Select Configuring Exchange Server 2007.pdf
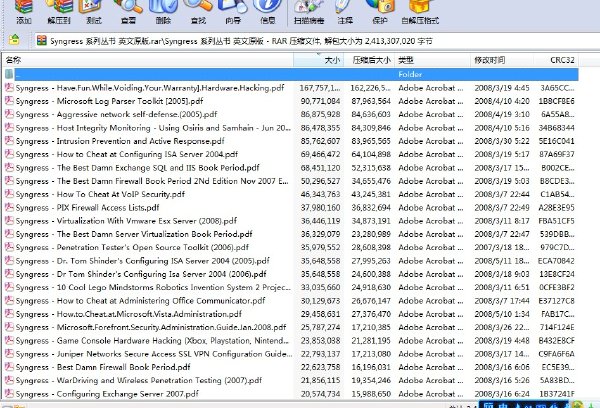Image resolution: width=600 pixels, height=408 pixels. coord(290,393)
